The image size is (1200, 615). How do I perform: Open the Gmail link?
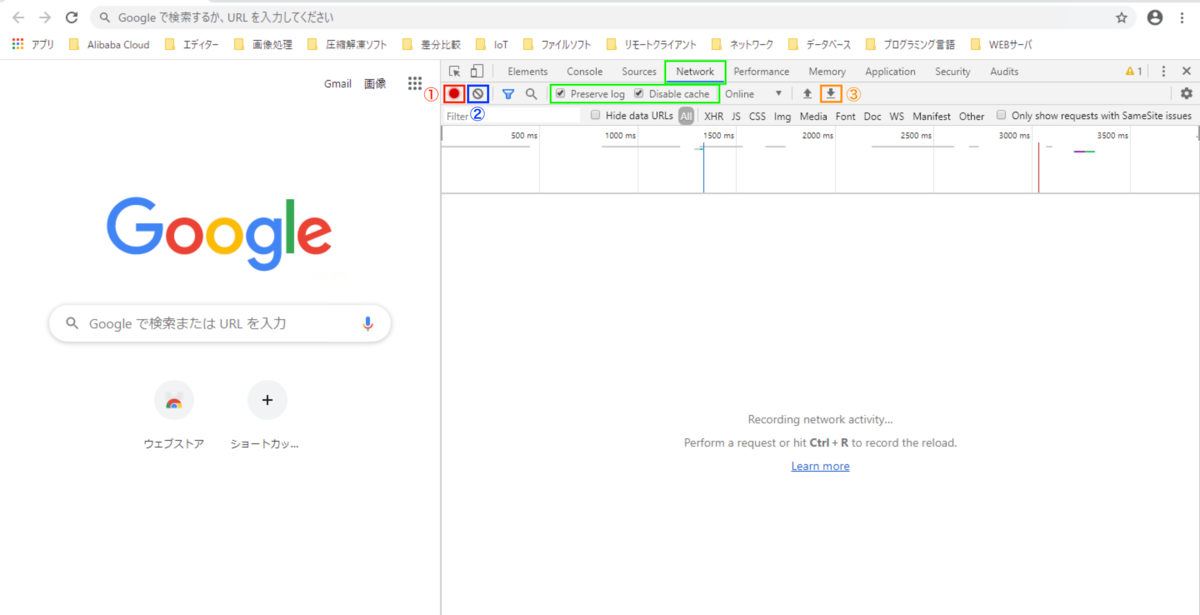click(x=337, y=84)
